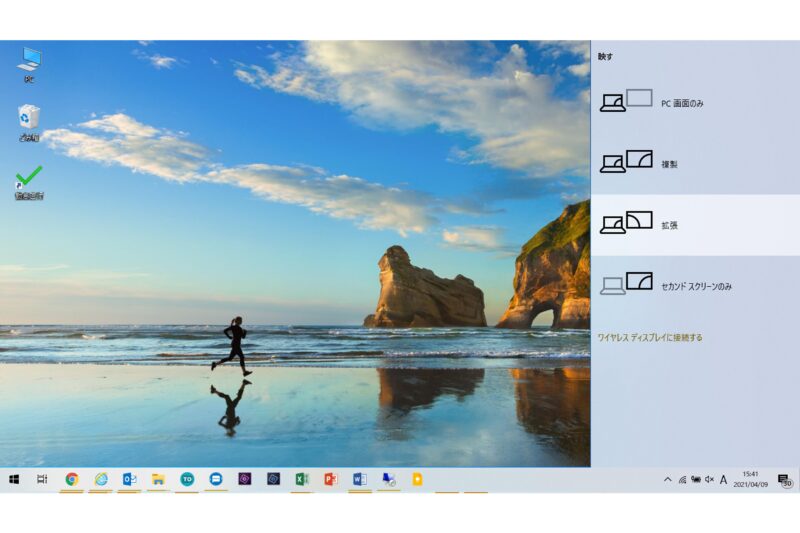Open Internet Explorer from the taskbar
This screenshot has height=533, width=800.
click(x=101, y=480)
